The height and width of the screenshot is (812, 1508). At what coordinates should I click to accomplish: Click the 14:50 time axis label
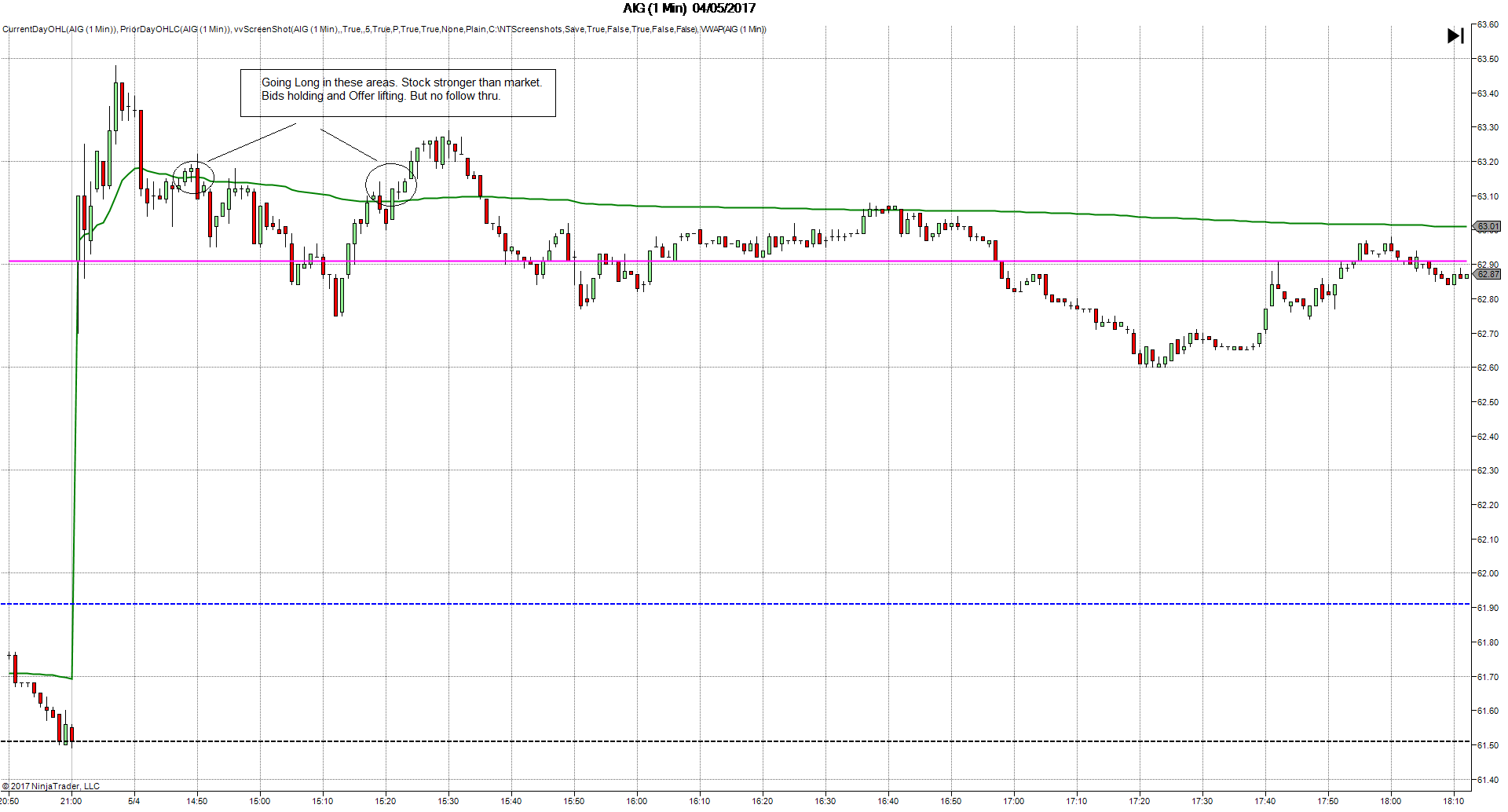point(197,801)
